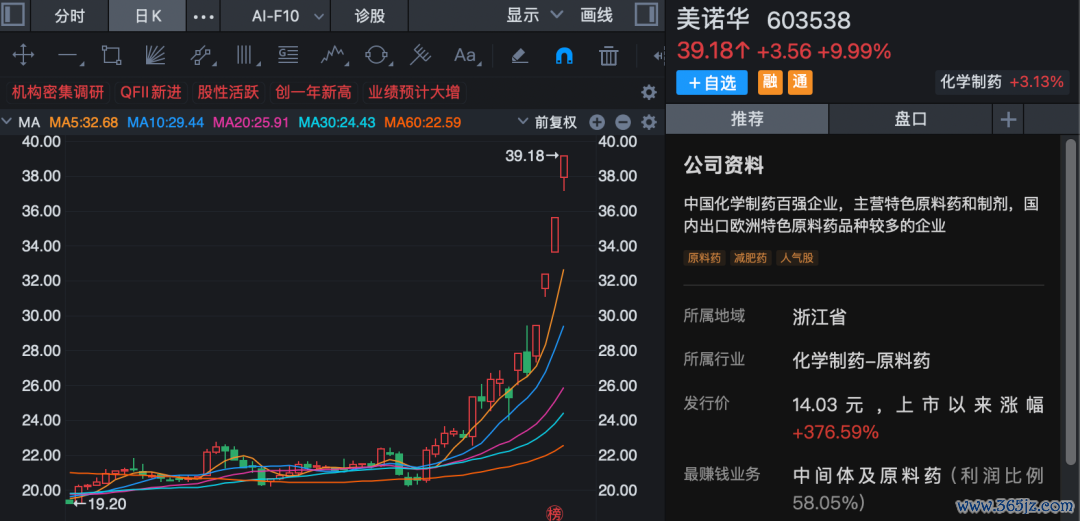Click the 创一年新高 tag
1080x521 pixels.
[313, 92]
